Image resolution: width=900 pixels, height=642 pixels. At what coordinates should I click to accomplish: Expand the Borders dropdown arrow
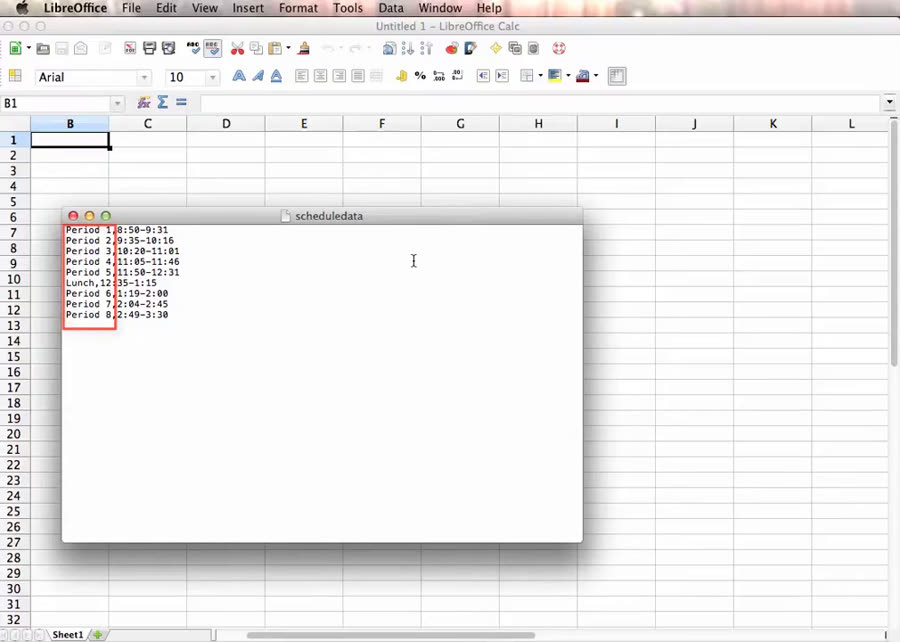pos(540,76)
